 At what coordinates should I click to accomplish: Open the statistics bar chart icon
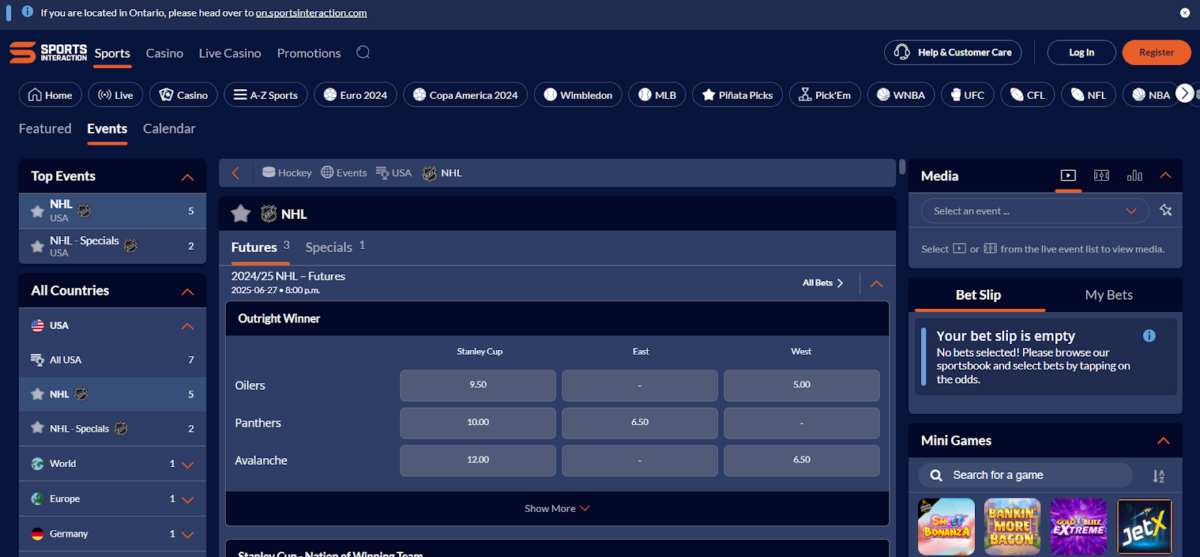pos(1134,176)
